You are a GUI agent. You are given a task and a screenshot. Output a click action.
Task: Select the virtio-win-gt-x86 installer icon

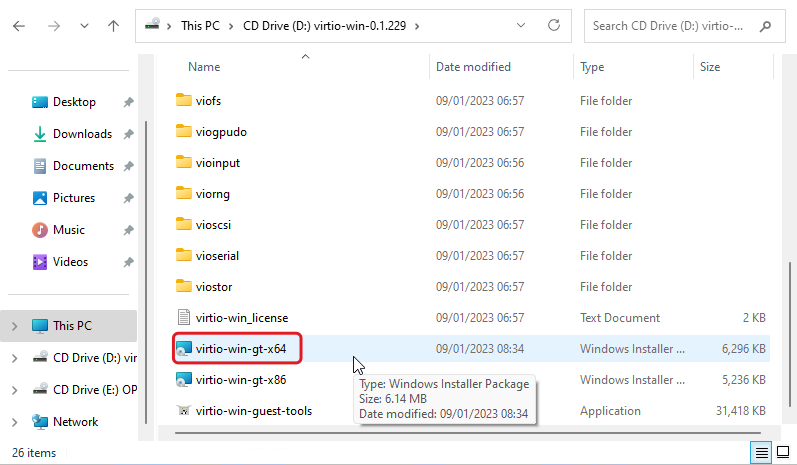[x=183, y=380]
